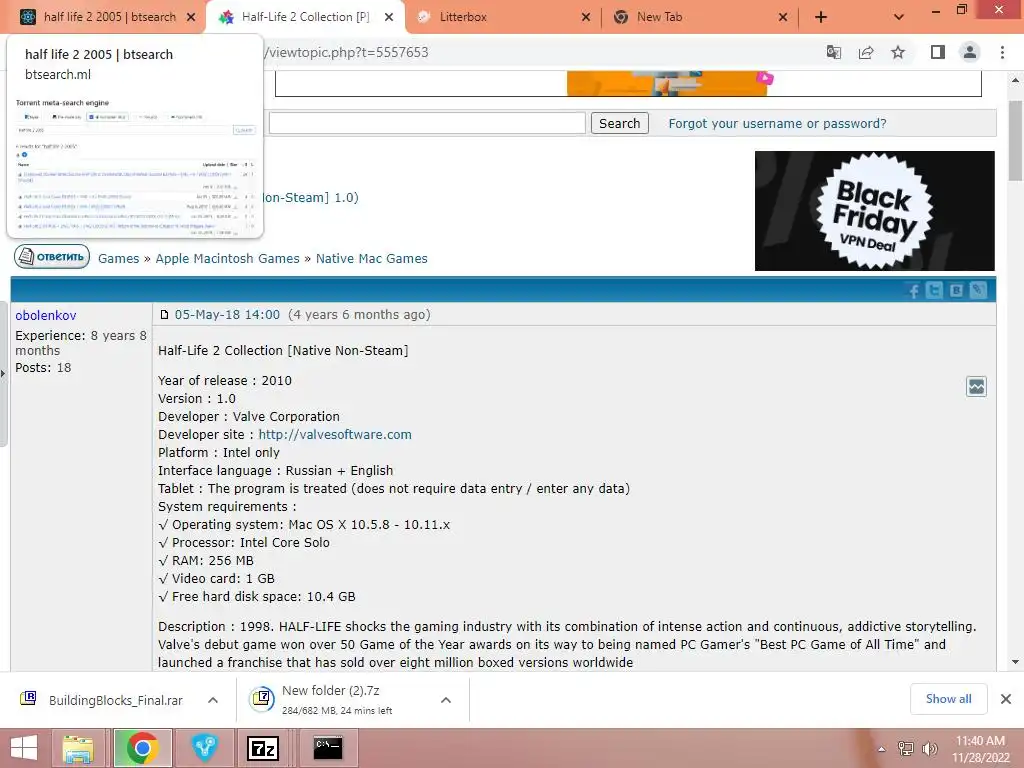Click the post document icon before date
This screenshot has width=1024, height=768.
[165, 315]
